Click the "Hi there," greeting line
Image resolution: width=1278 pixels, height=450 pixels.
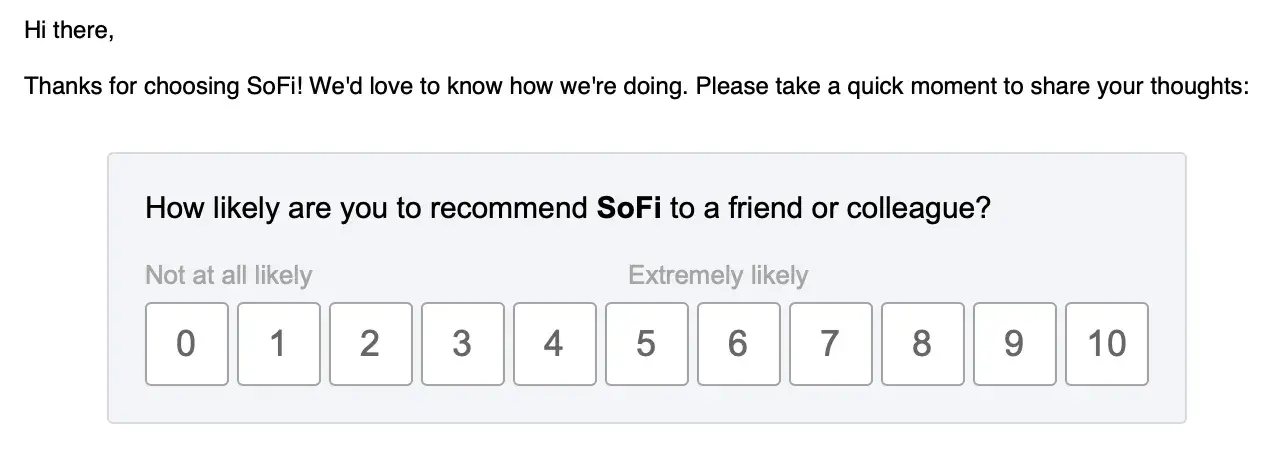(70, 31)
